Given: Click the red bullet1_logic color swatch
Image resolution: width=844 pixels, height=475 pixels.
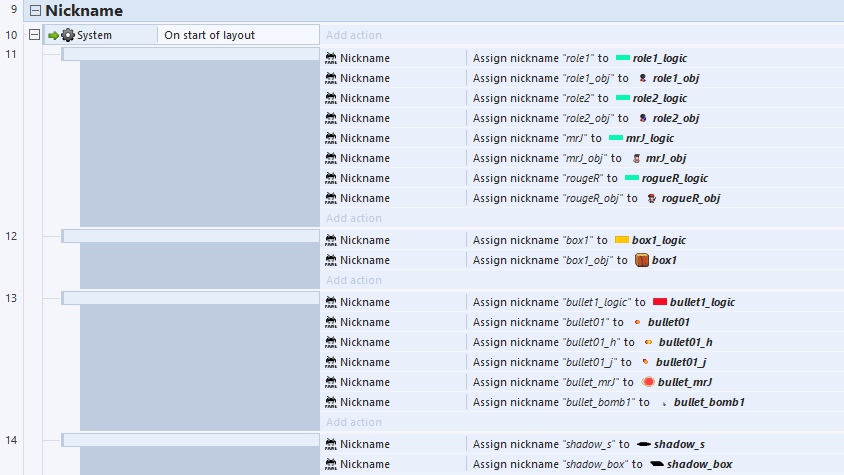Looking at the screenshot, I should [x=659, y=302].
